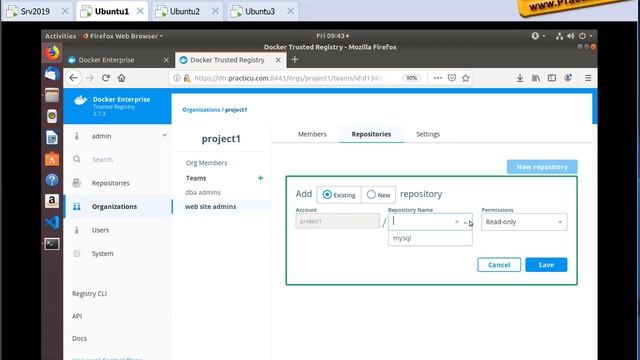Open Firefox from the Ubuntu dock
640x360 pixels.
tap(52, 53)
